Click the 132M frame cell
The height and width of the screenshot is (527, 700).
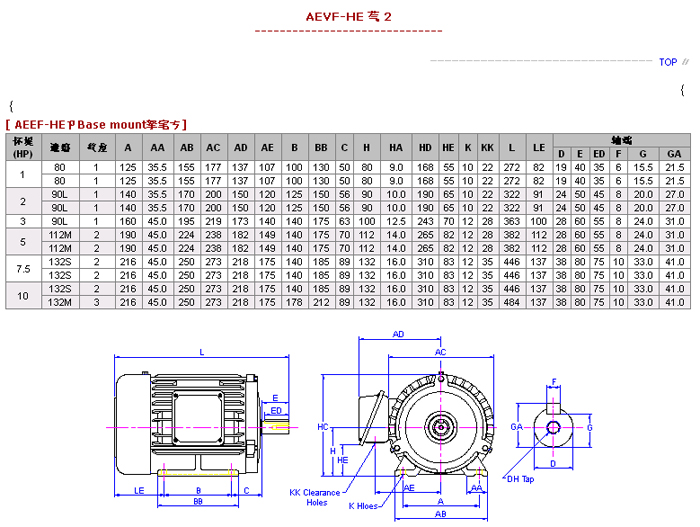(x=60, y=301)
